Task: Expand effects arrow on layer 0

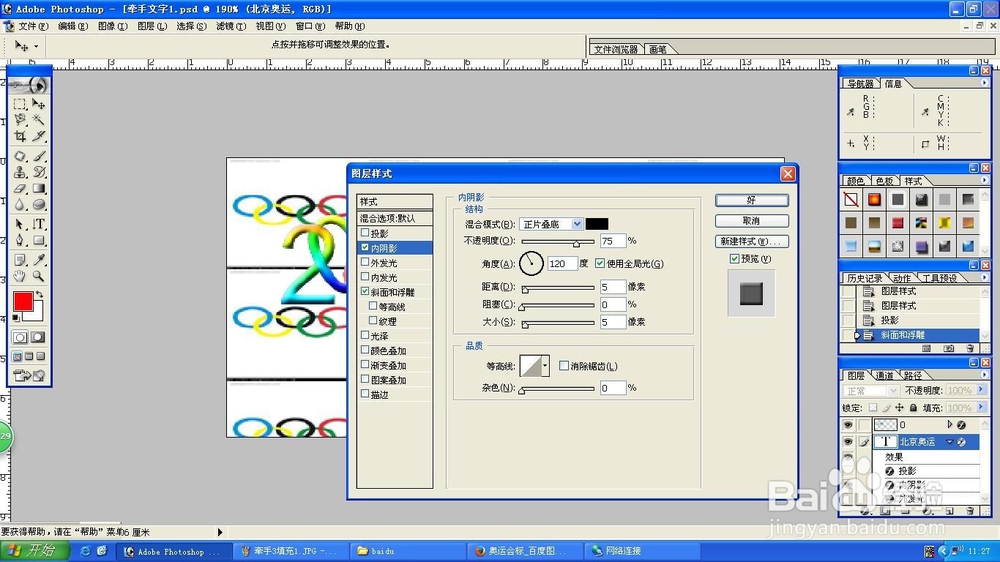Action: pyautogui.click(x=950, y=425)
